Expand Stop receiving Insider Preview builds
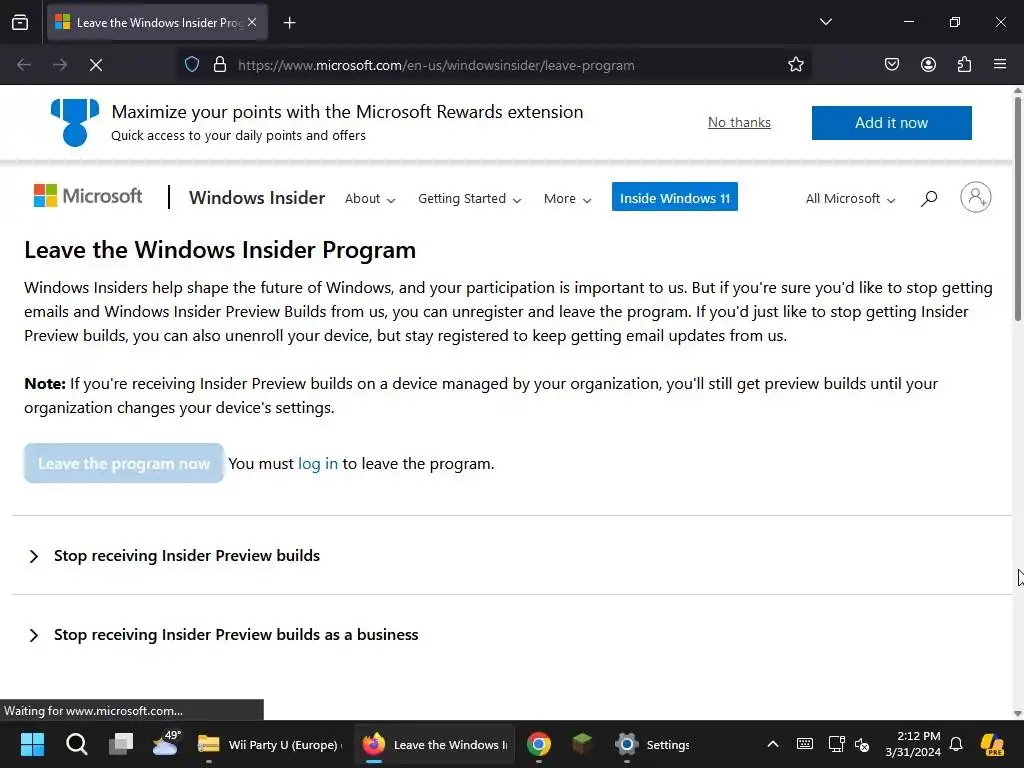The image size is (1024, 768). point(187,556)
